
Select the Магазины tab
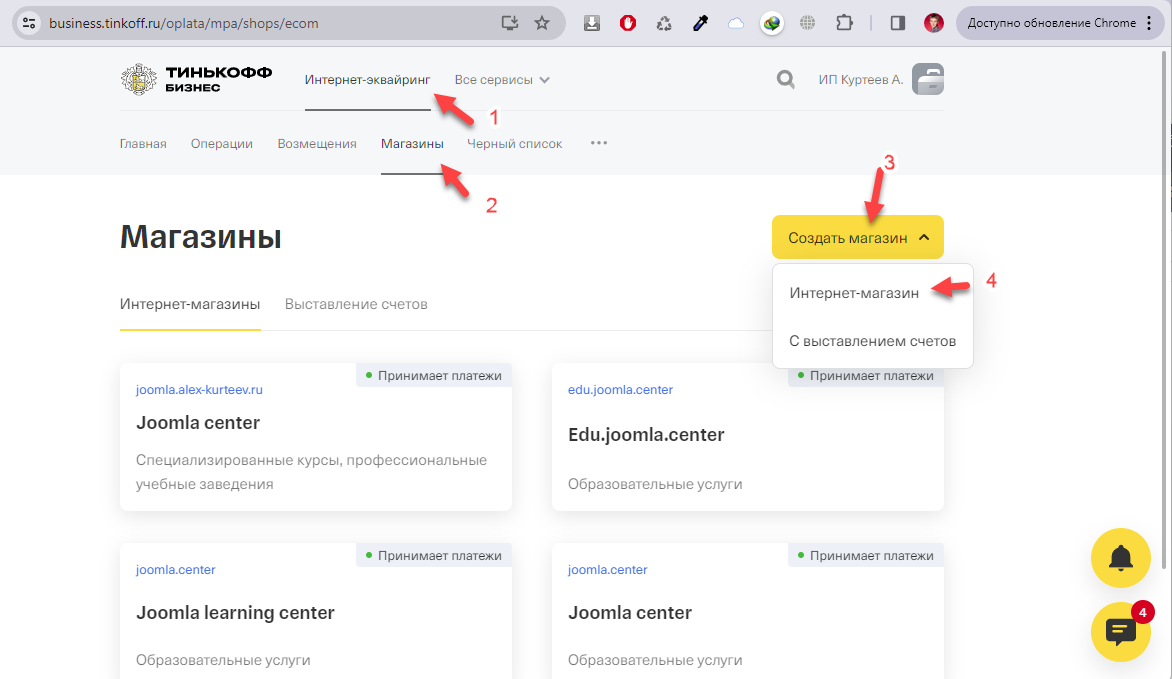point(412,144)
